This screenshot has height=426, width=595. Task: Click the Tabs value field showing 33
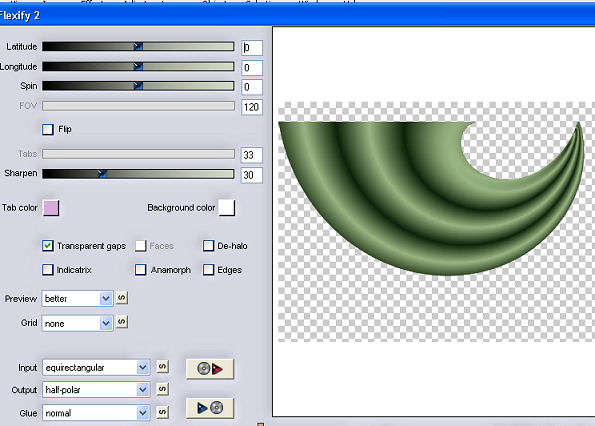252,155
